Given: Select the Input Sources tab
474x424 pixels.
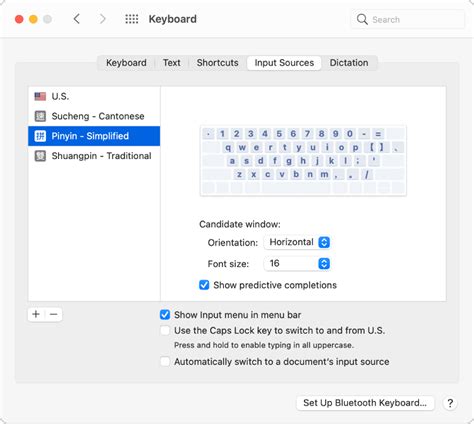Looking at the screenshot, I should pos(284,63).
